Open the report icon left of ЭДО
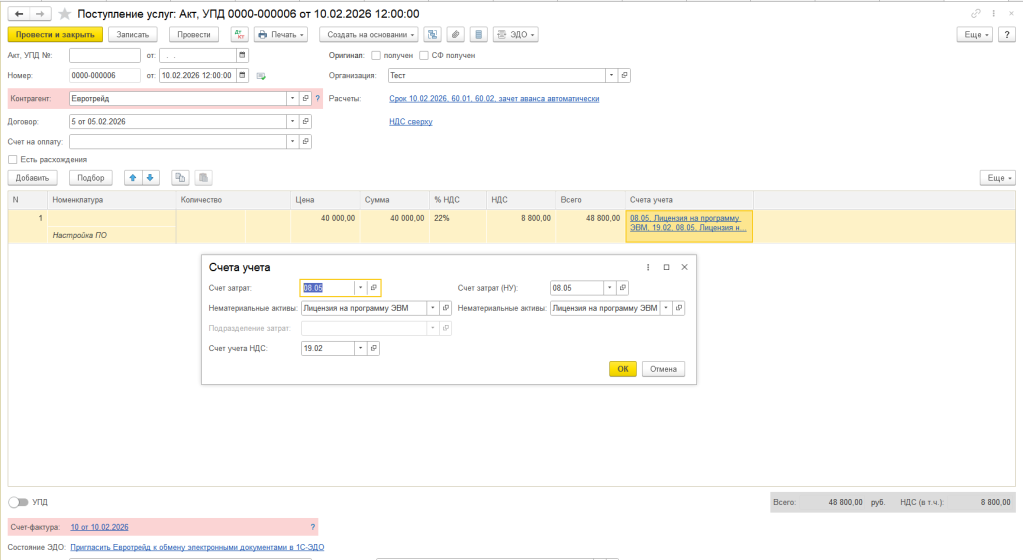Screen dimensions: 1023x560 click(478, 35)
